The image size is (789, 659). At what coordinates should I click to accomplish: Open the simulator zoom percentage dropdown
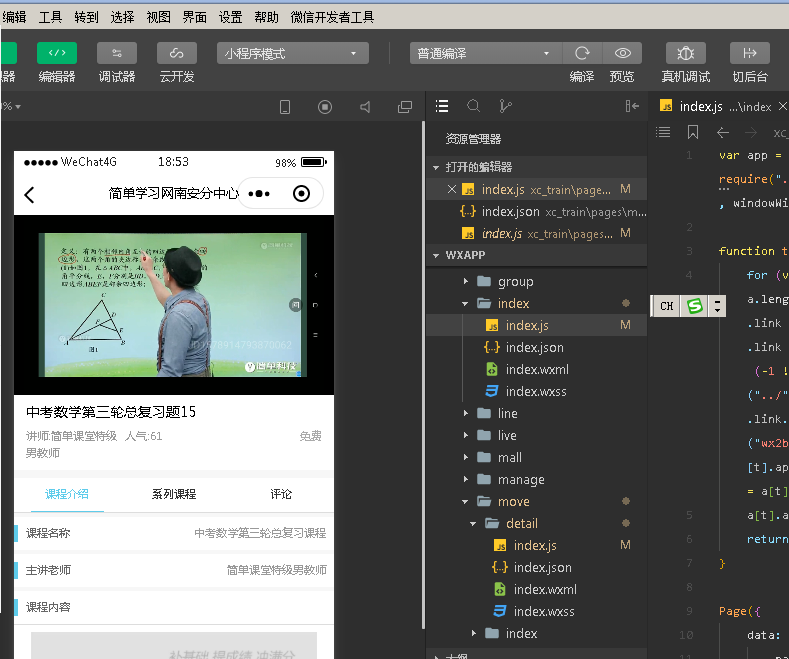(x=11, y=107)
